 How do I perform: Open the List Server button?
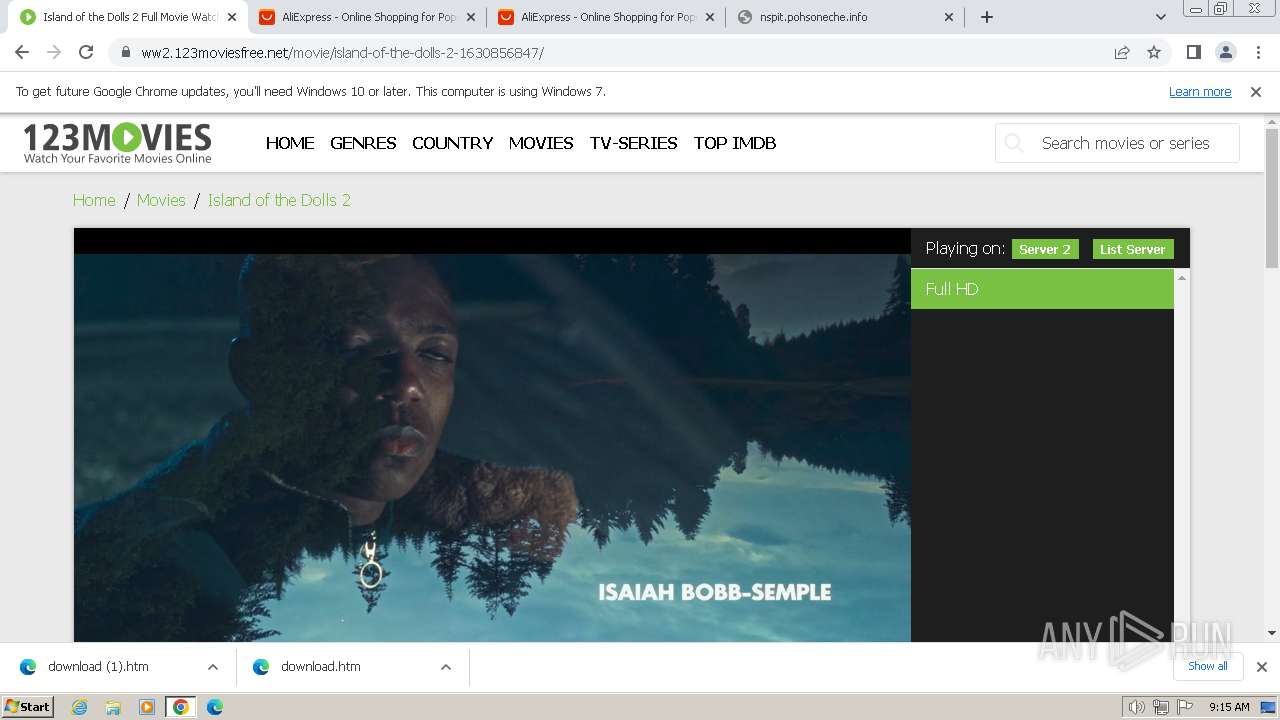point(1133,249)
